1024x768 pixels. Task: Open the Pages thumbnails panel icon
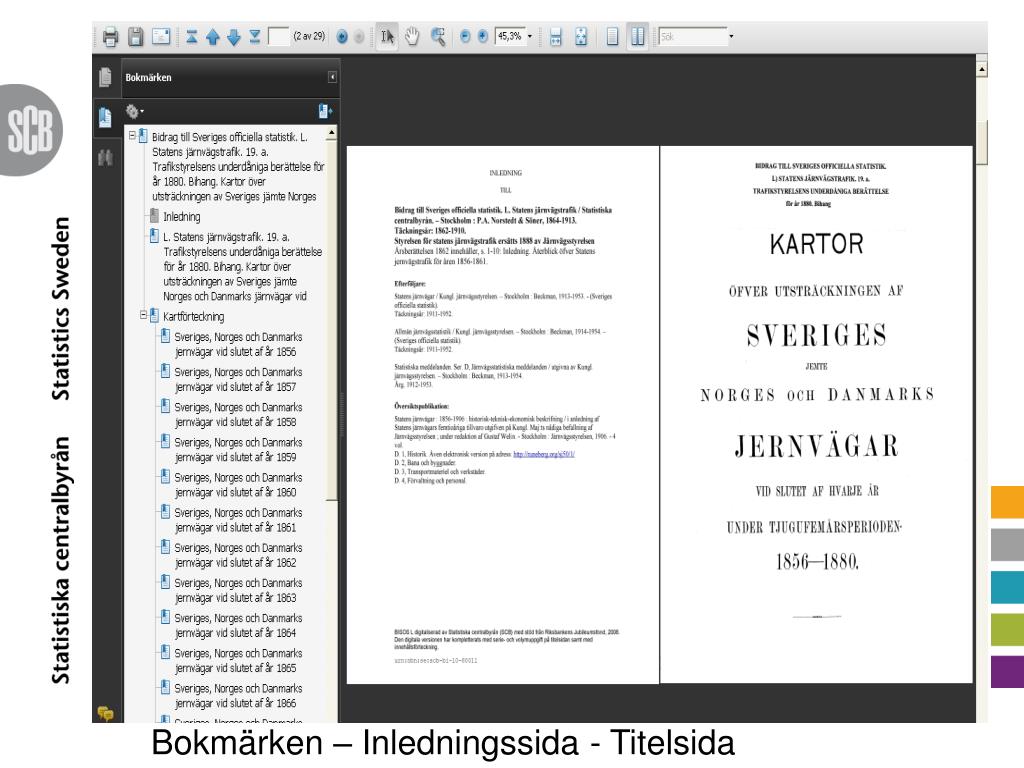coord(105,77)
